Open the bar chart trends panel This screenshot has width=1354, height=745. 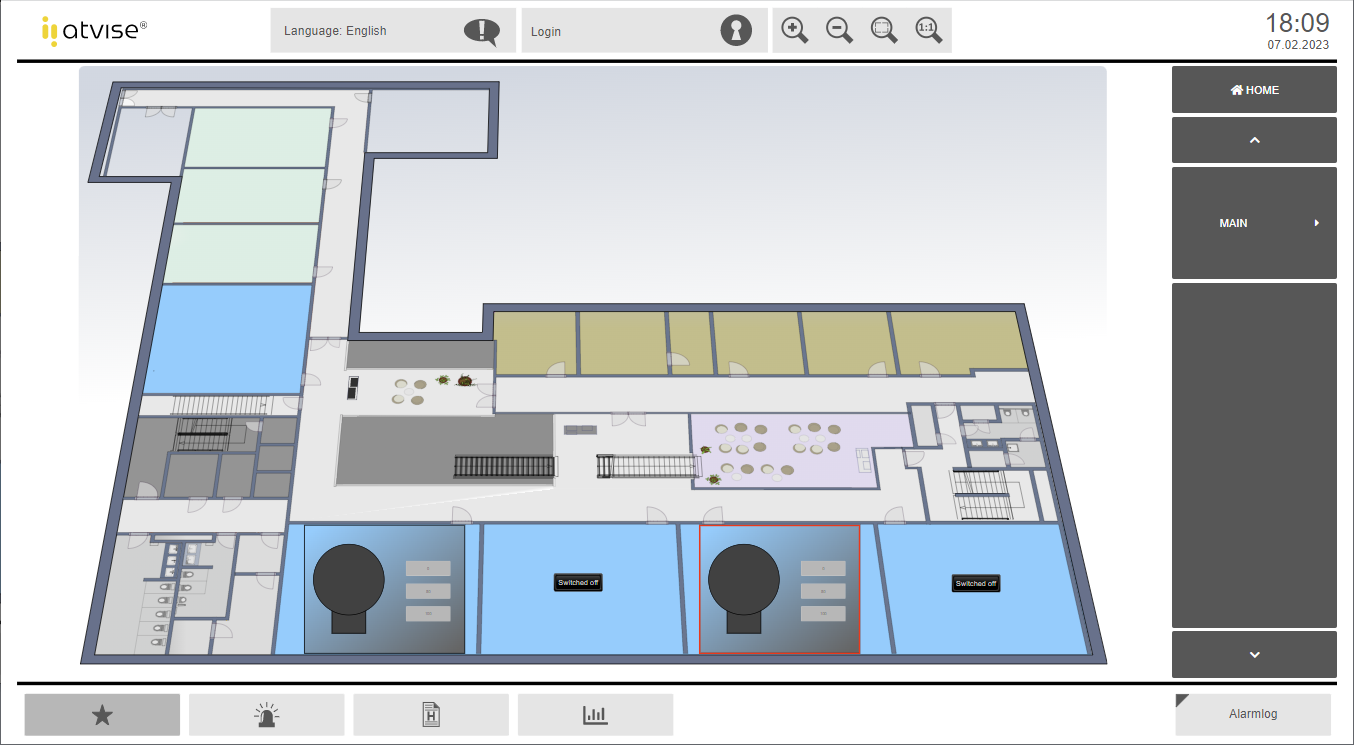(595, 714)
